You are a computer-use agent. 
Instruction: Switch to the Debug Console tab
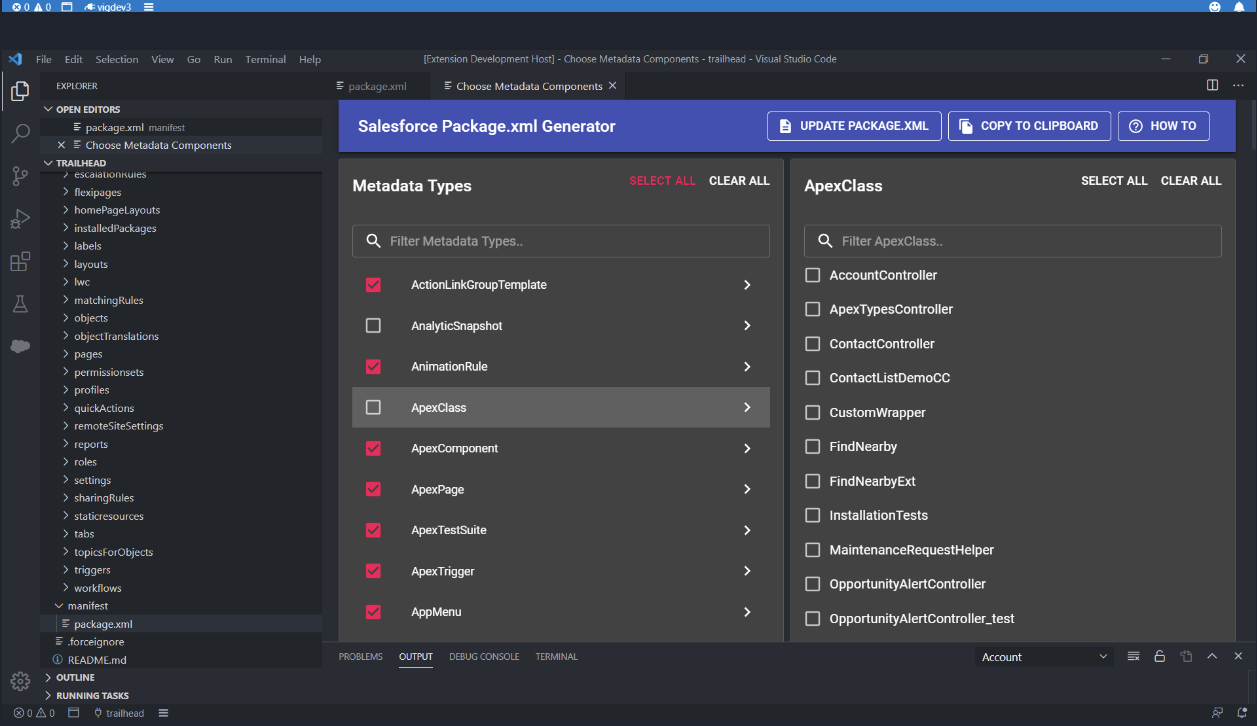(x=484, y=657)
